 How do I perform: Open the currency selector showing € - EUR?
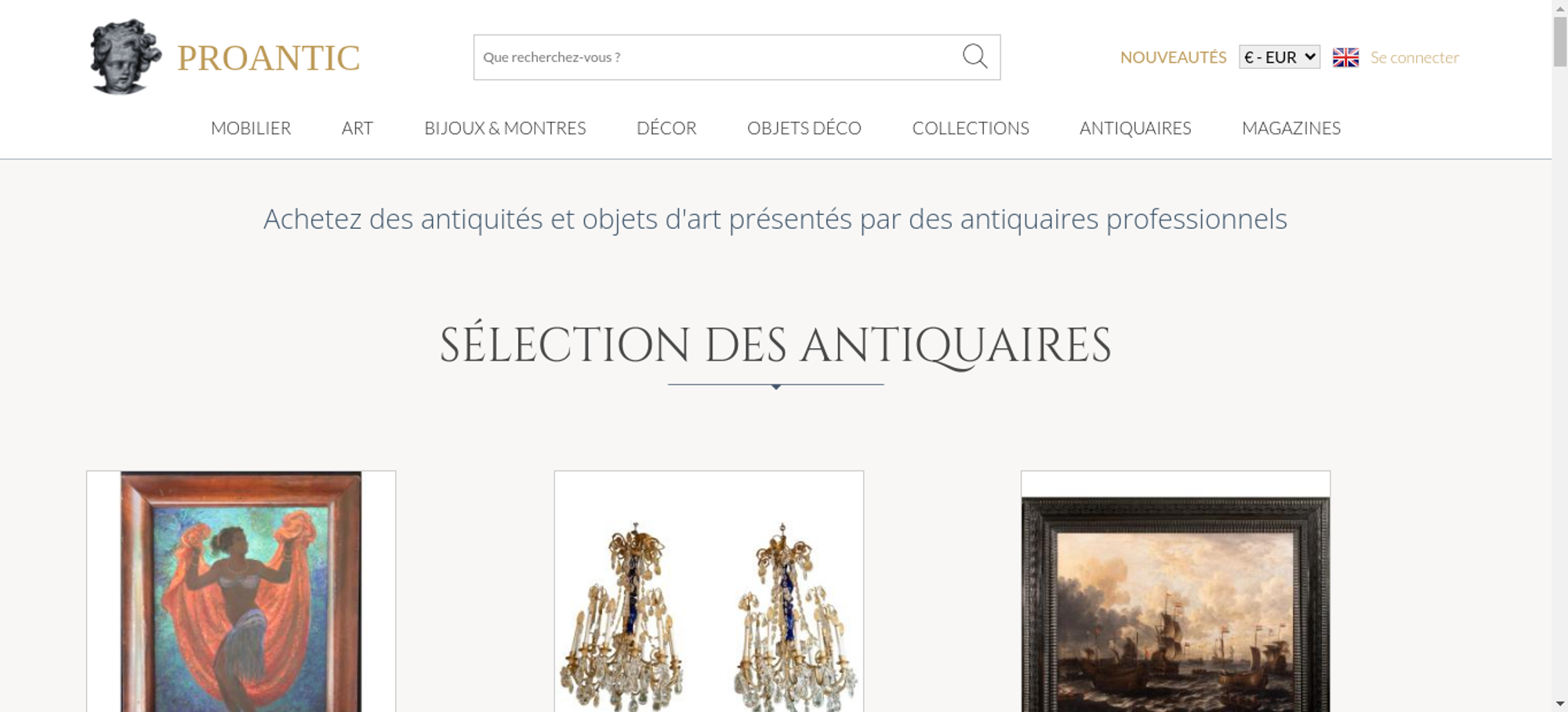tap(1279, 57)
